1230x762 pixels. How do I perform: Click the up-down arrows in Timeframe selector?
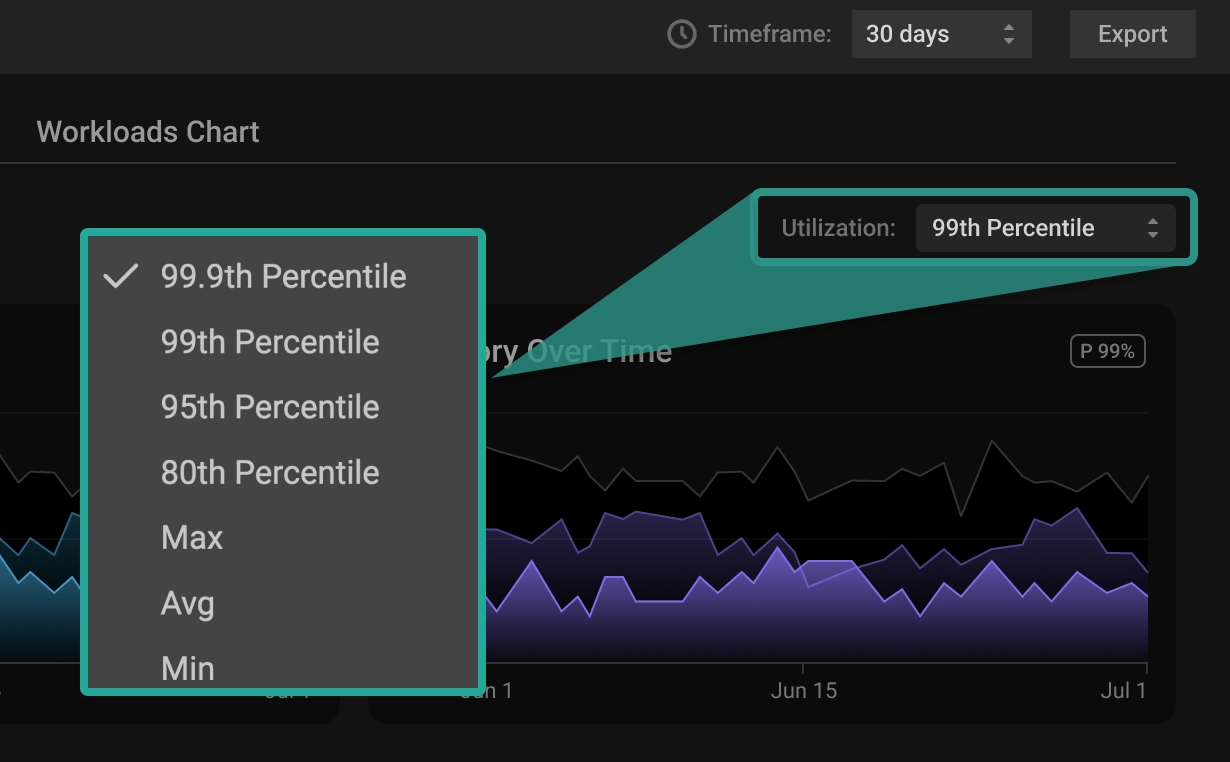(x=1008, y=34)
